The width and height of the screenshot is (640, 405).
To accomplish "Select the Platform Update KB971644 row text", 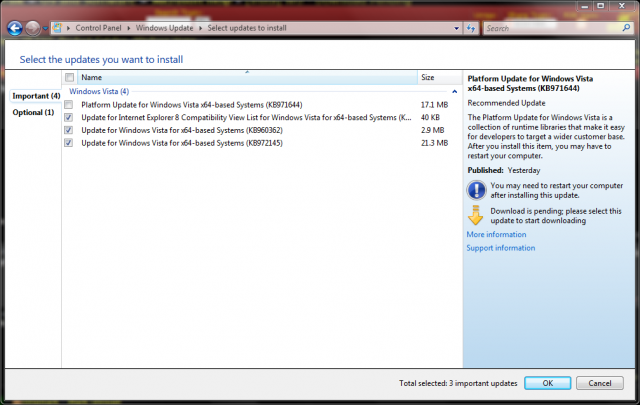I will pos(192,105).
